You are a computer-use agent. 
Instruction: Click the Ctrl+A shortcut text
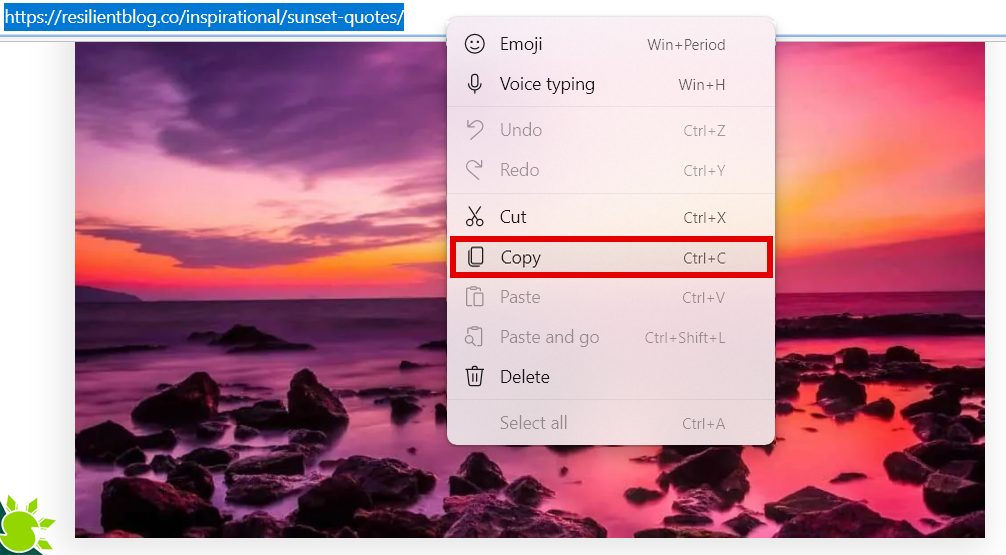703,423
